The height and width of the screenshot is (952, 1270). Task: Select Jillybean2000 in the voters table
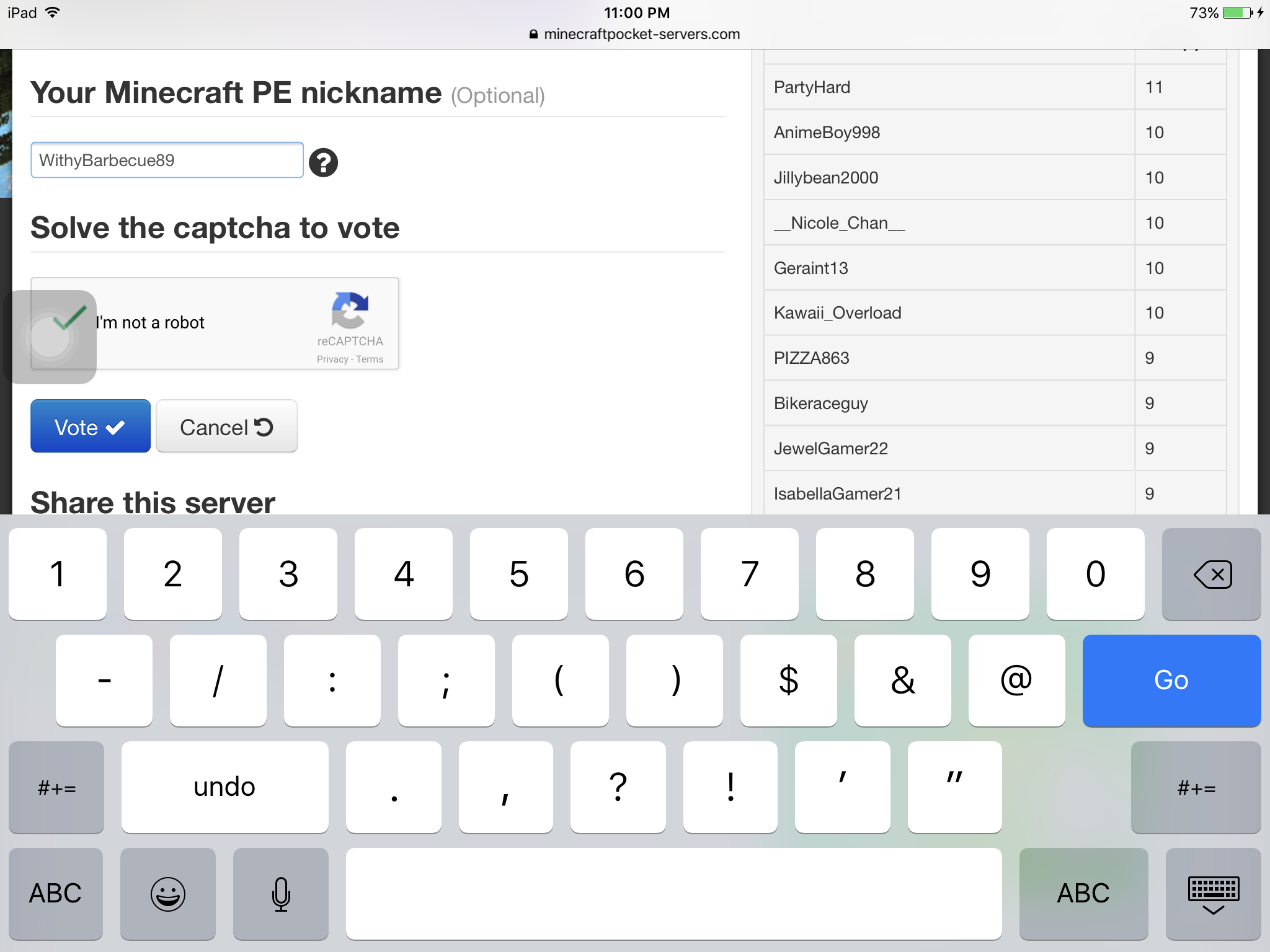click(x=826, y=178)
